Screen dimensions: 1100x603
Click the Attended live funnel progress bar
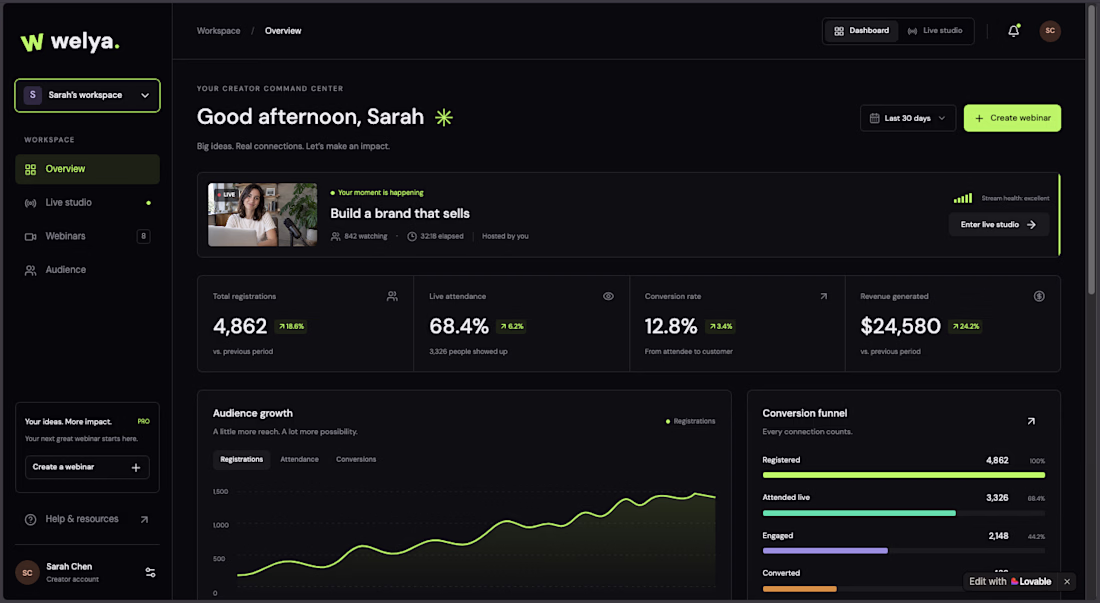[904, 513]
